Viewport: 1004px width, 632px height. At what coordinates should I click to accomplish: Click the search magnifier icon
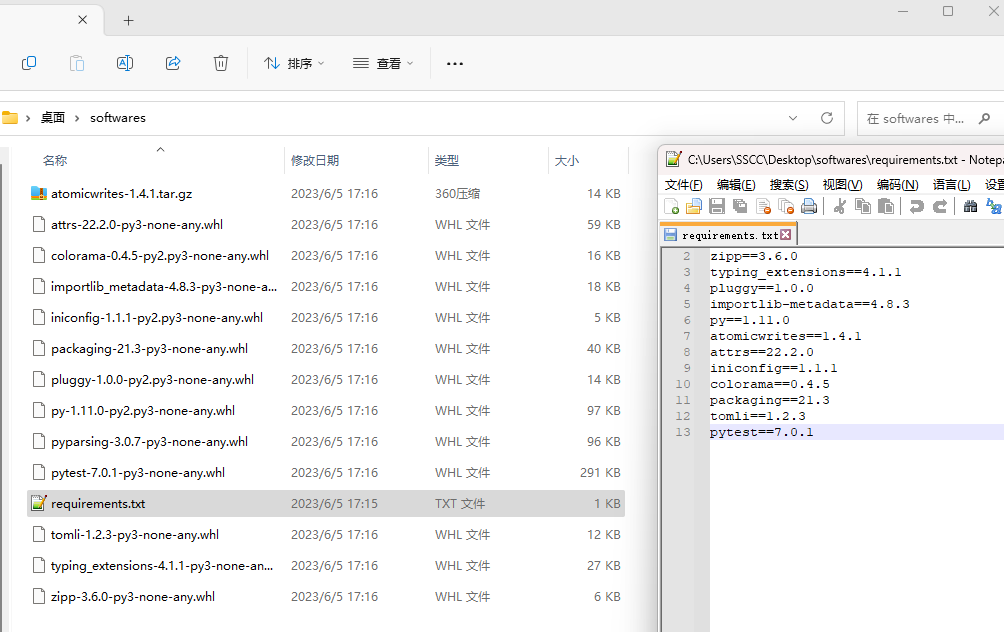(x=985, y=118)
